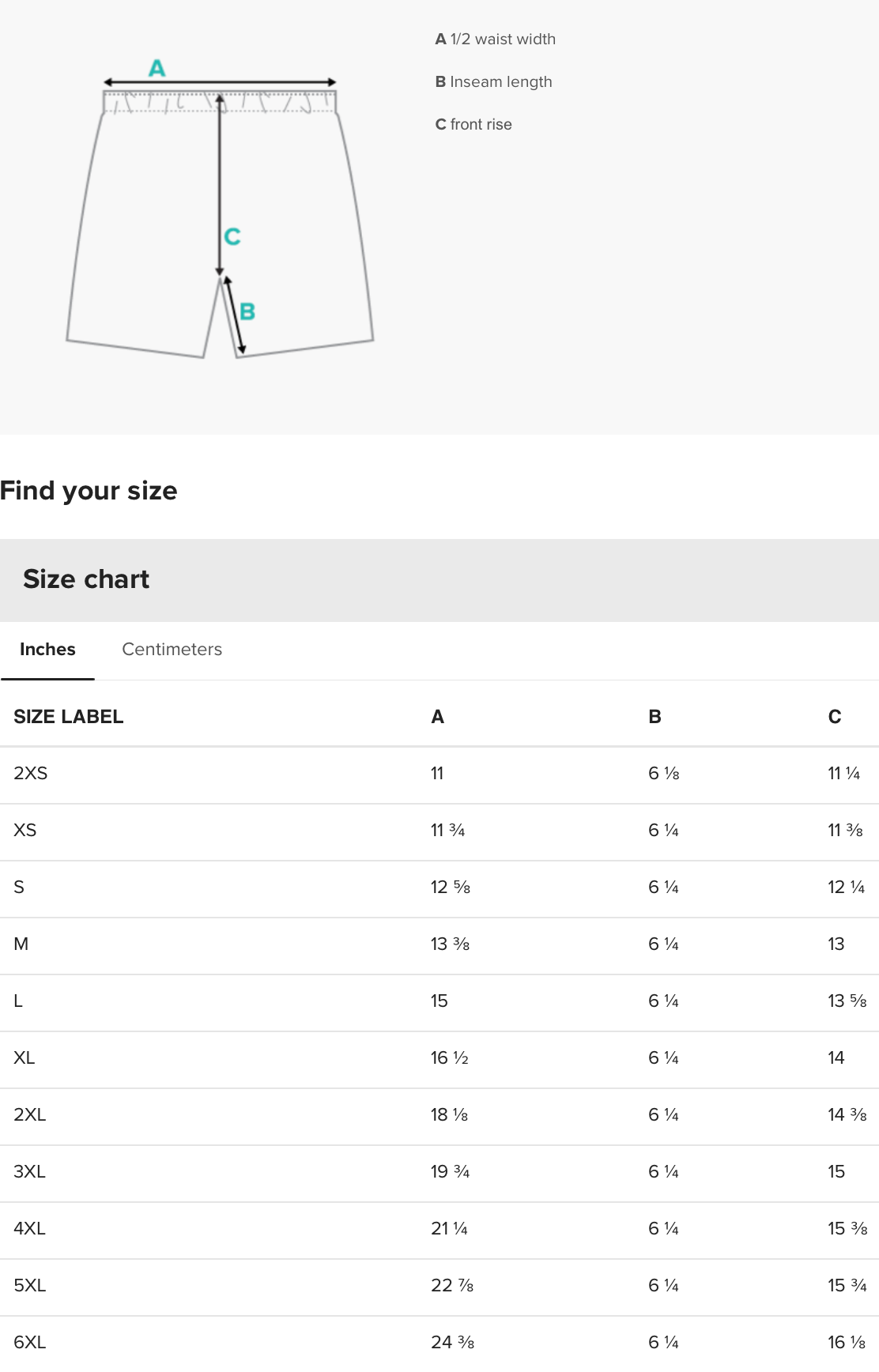The height and width of the screenshot is (1372, 879).
Task: Select the 2XS size row label
Action: [x=31, y=774]
